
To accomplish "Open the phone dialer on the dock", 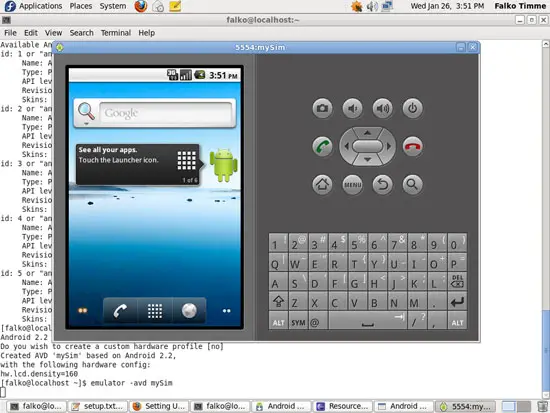I will point(120,311).
